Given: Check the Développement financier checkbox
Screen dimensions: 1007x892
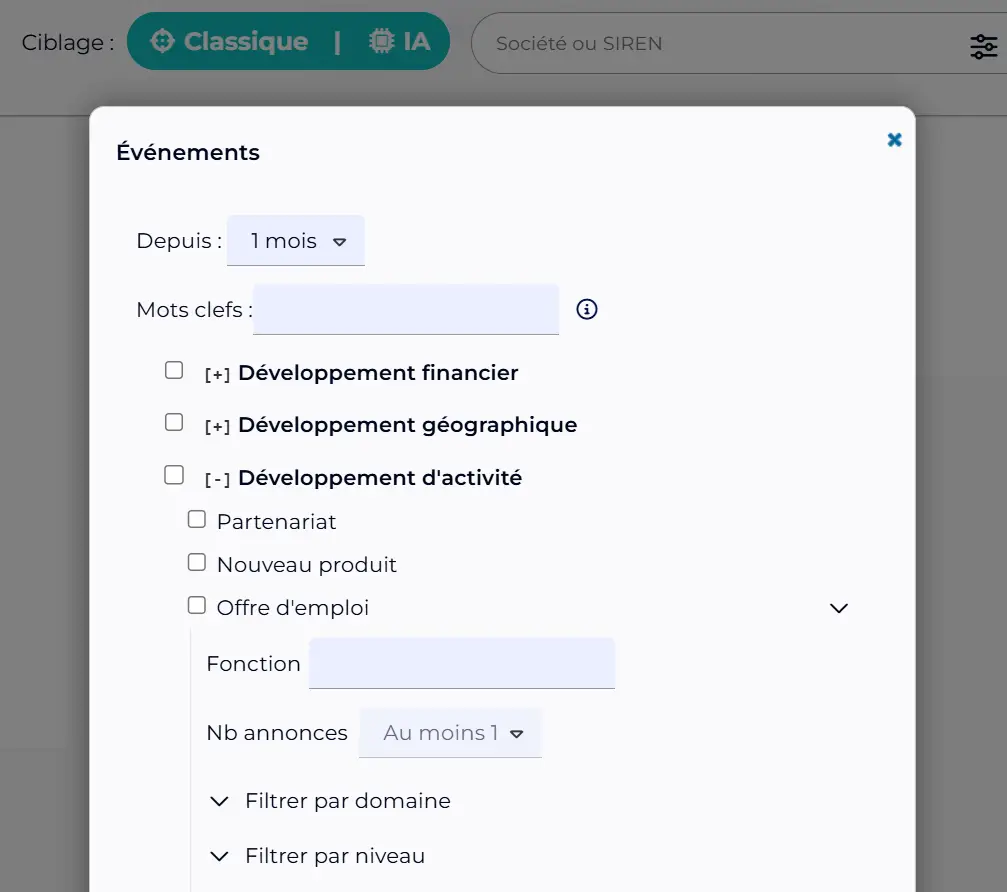Looking at the screenshot, I should (174, 370).
